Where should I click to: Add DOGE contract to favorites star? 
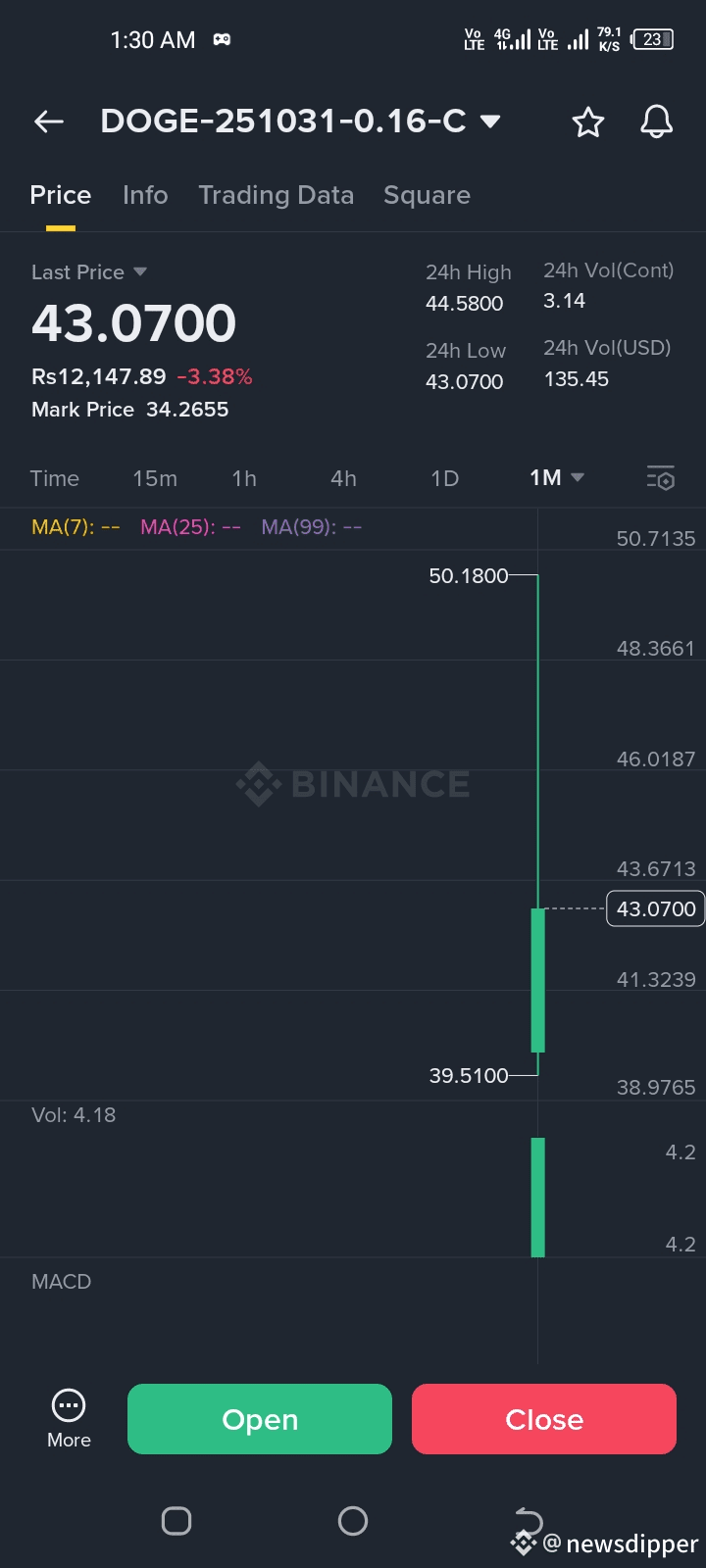click(x=588, y=122)
